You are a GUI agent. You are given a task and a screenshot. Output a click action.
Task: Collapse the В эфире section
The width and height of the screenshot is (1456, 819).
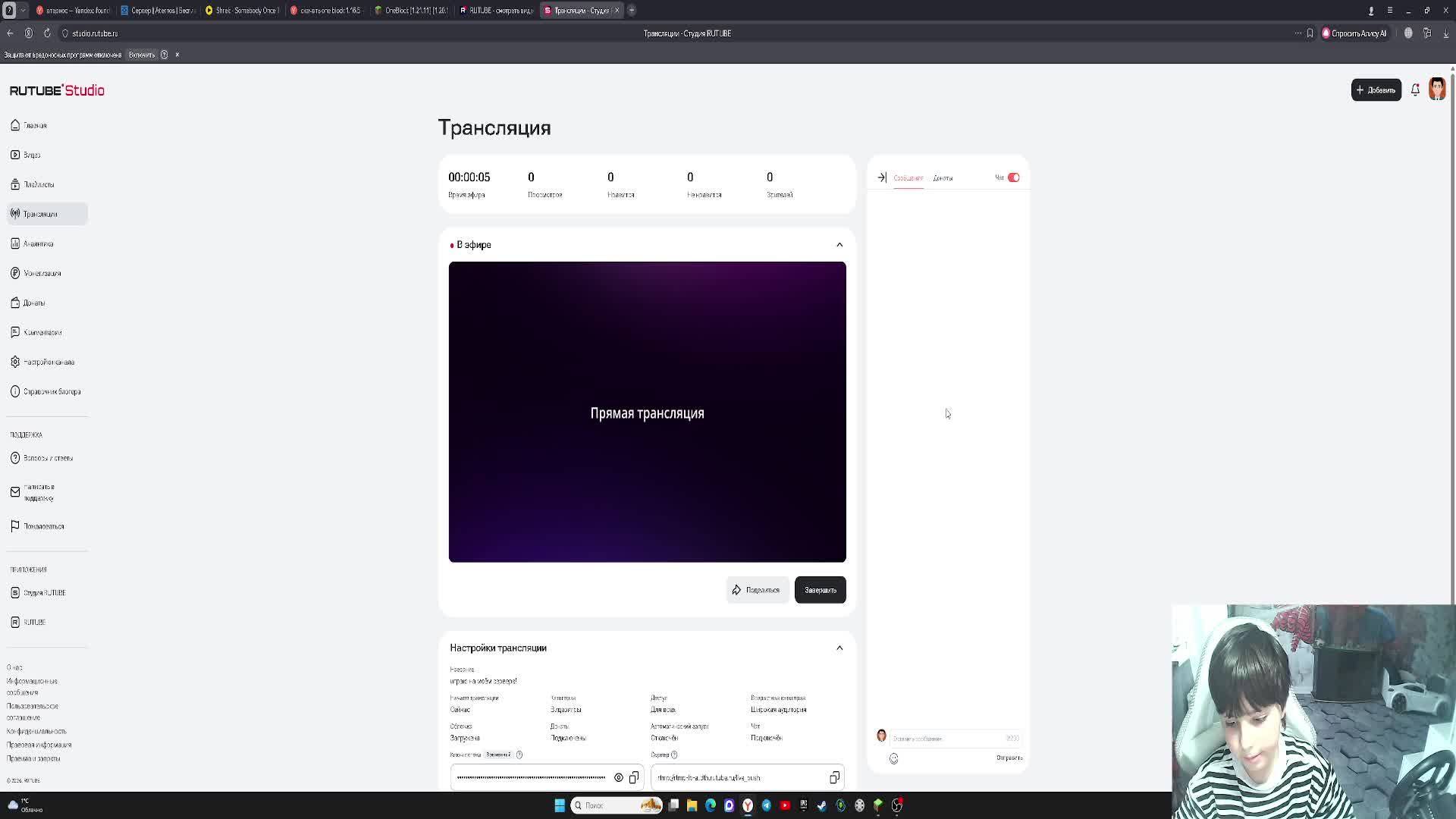coord(839,245)
